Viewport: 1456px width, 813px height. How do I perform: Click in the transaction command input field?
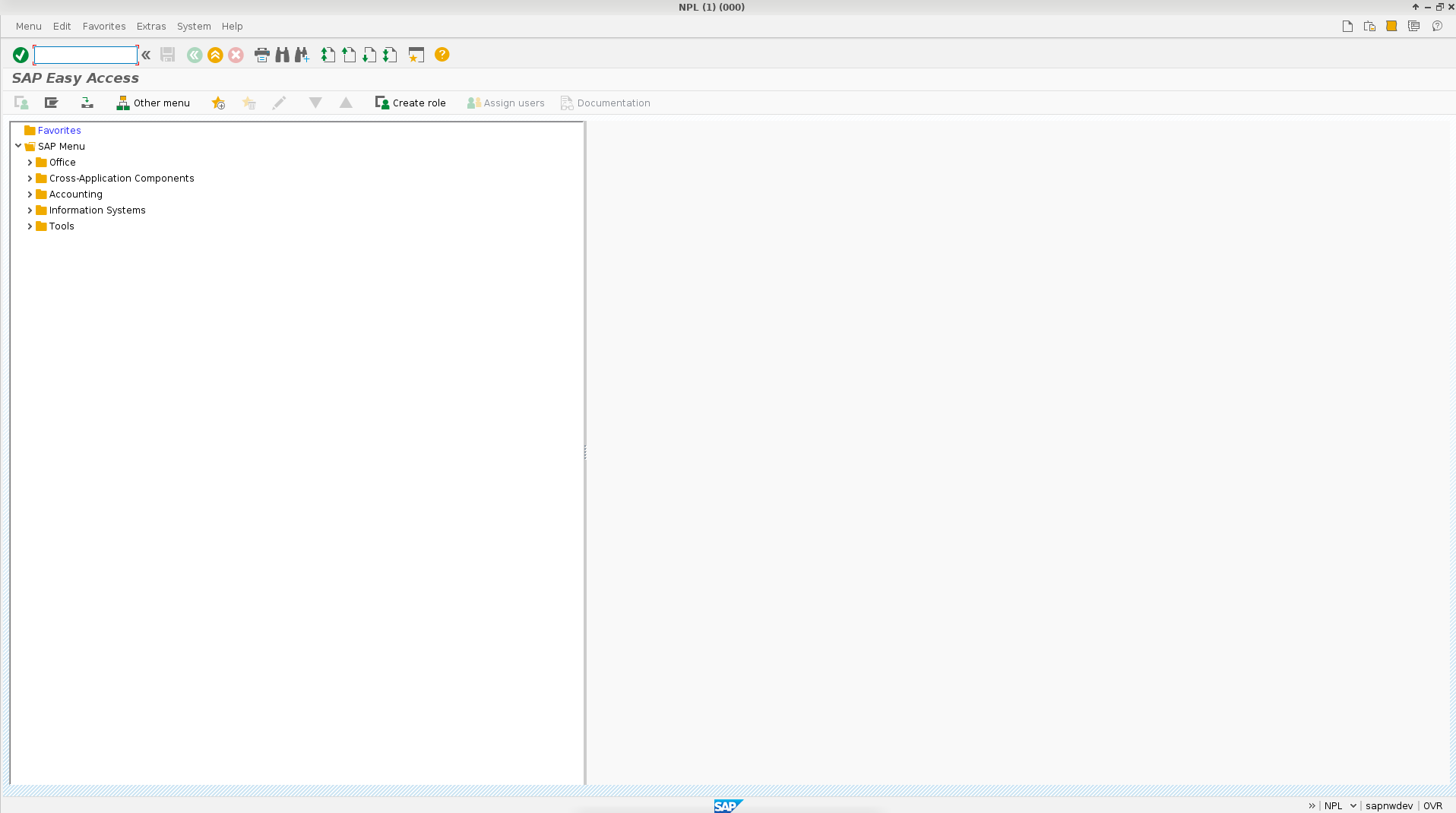coord(85,55)
